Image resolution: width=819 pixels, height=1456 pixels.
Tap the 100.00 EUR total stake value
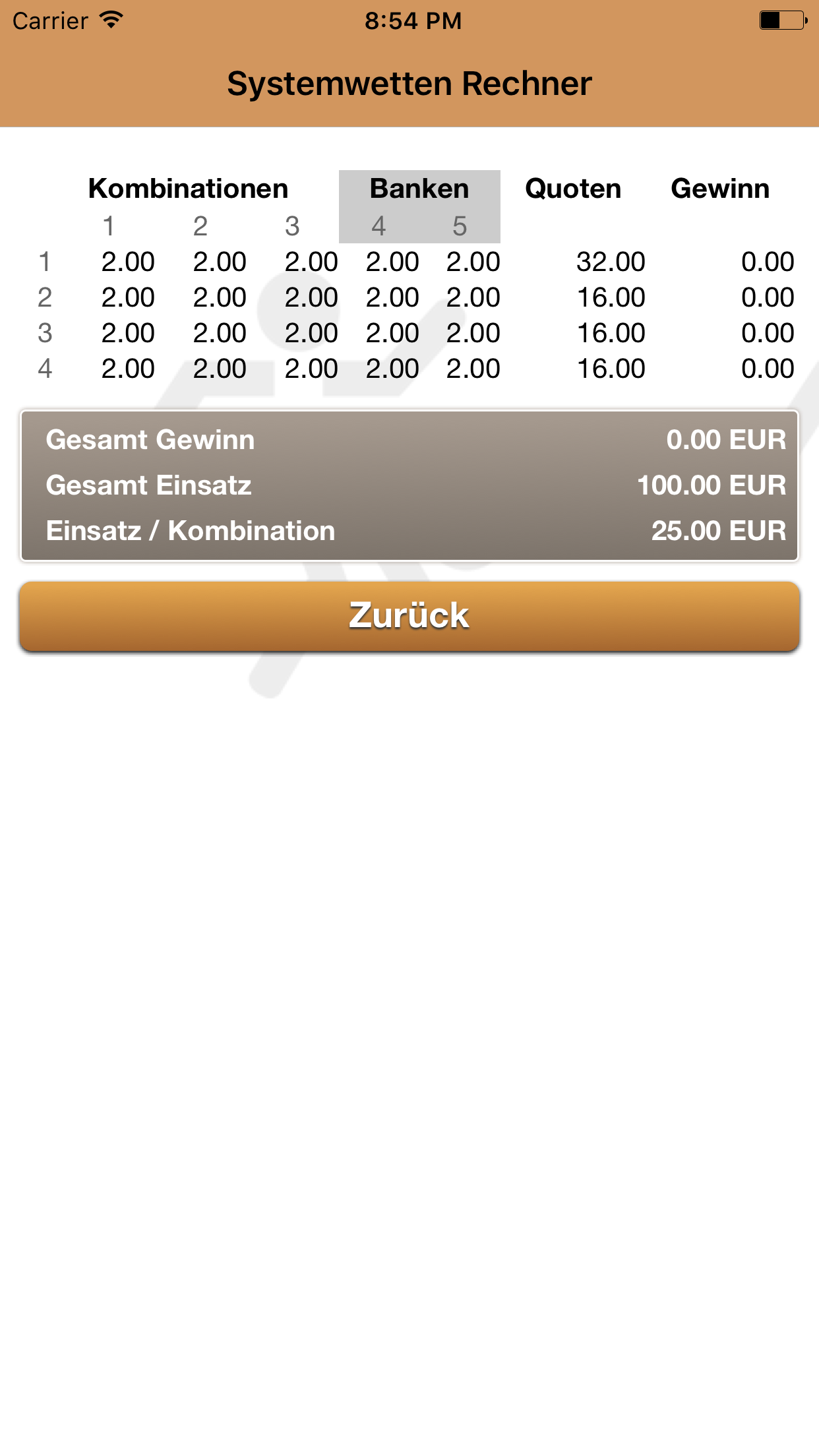[x=712, y=485]
